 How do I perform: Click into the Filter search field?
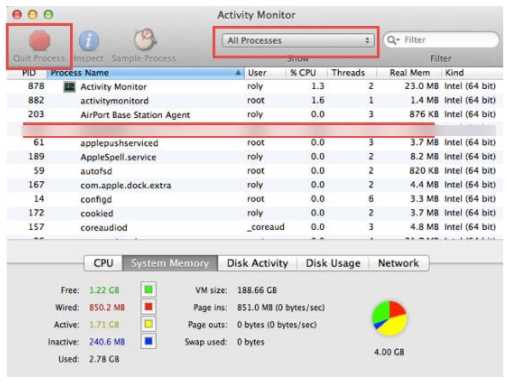[x=441, y=40]
